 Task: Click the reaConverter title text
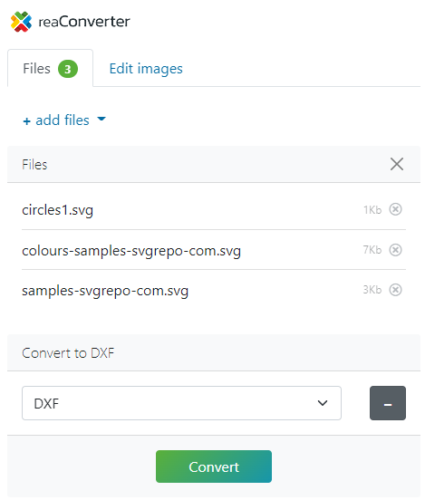click(84, 22)
